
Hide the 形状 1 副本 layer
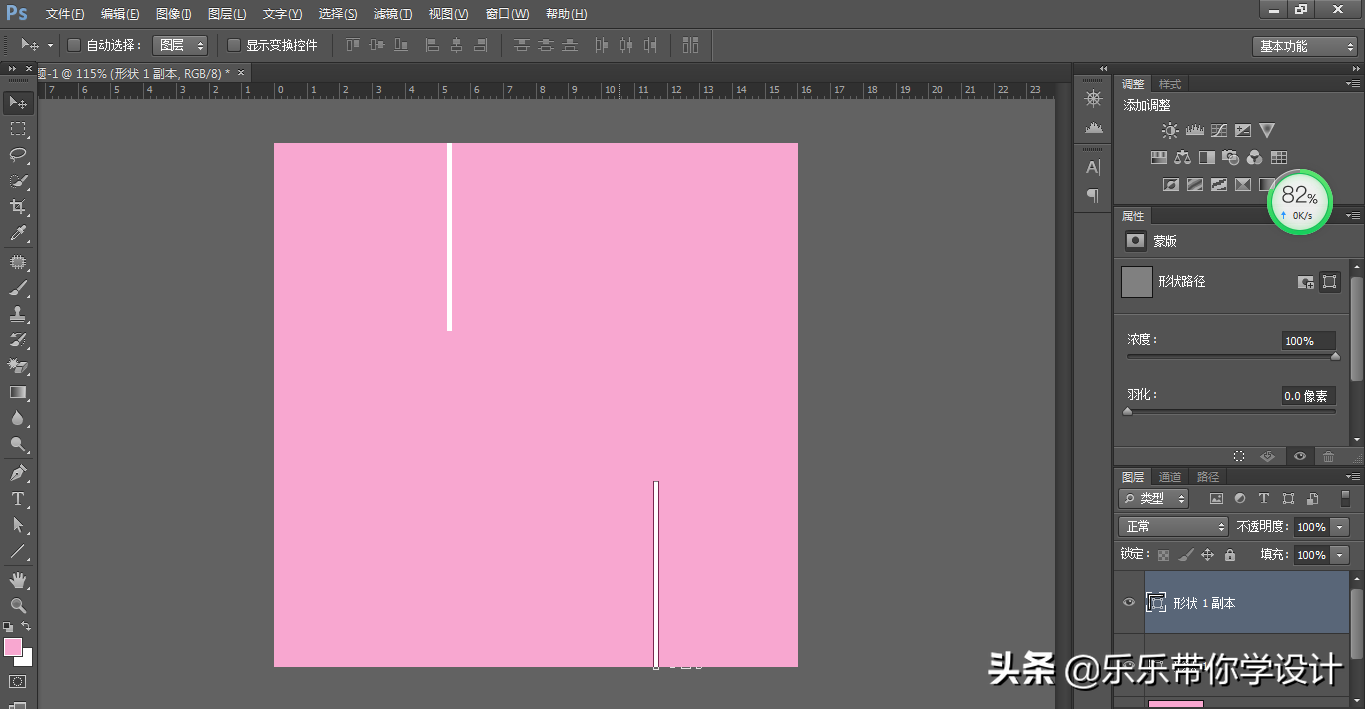(x=1129, y=603)
